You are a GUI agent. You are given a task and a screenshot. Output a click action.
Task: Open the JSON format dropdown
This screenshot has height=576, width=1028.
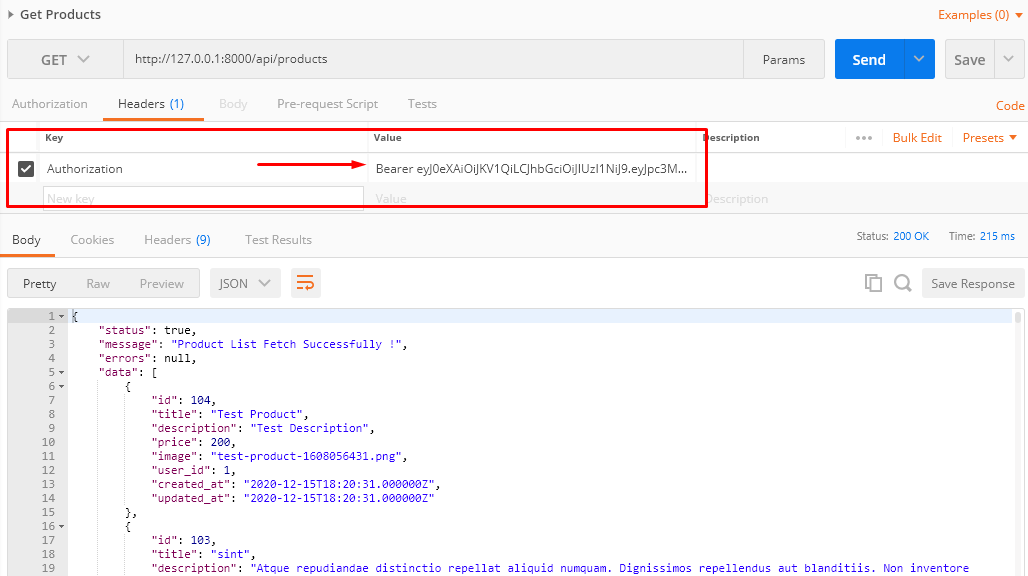[x=245, y=283]
